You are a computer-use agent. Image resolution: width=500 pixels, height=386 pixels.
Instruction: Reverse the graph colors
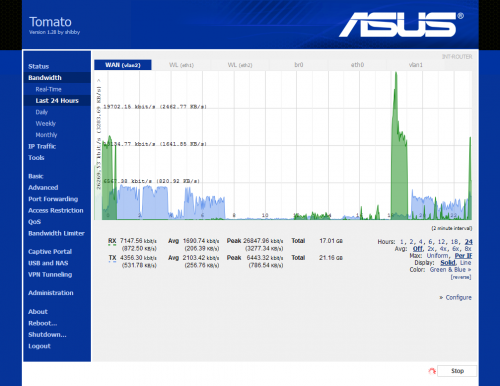461,277
